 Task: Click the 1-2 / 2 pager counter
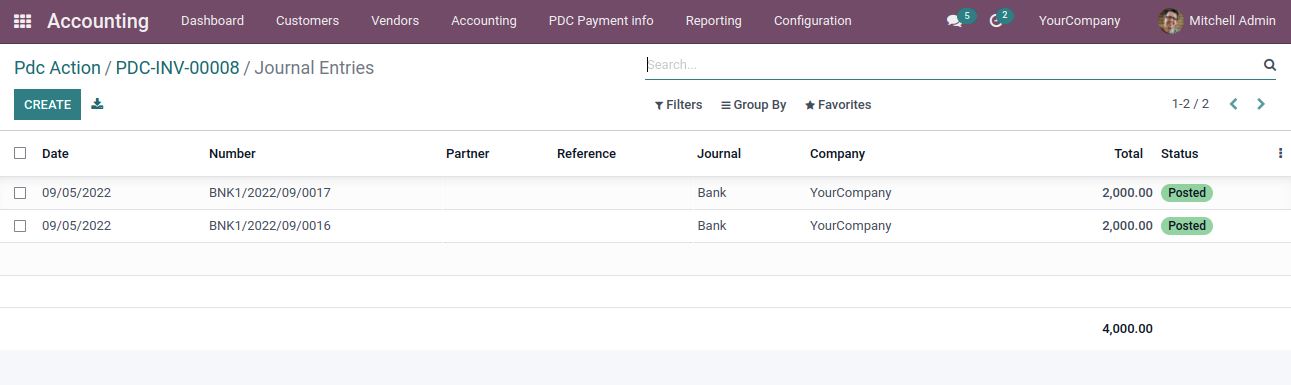(1190, 104)
